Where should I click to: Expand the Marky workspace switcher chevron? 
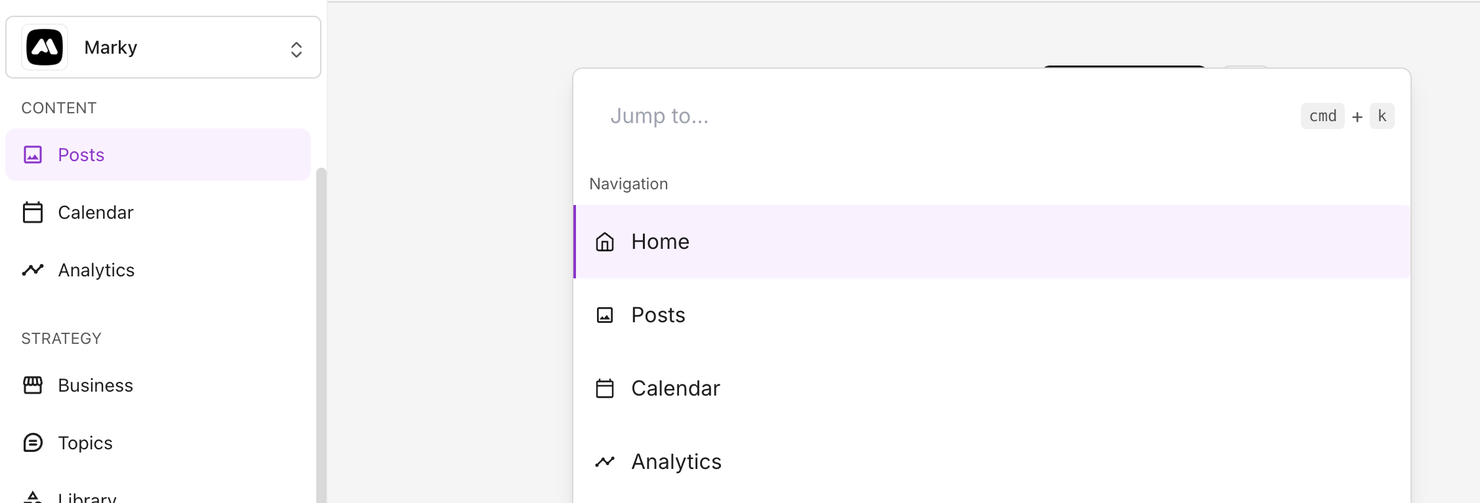pyautogui.click(x=296, y=49)
